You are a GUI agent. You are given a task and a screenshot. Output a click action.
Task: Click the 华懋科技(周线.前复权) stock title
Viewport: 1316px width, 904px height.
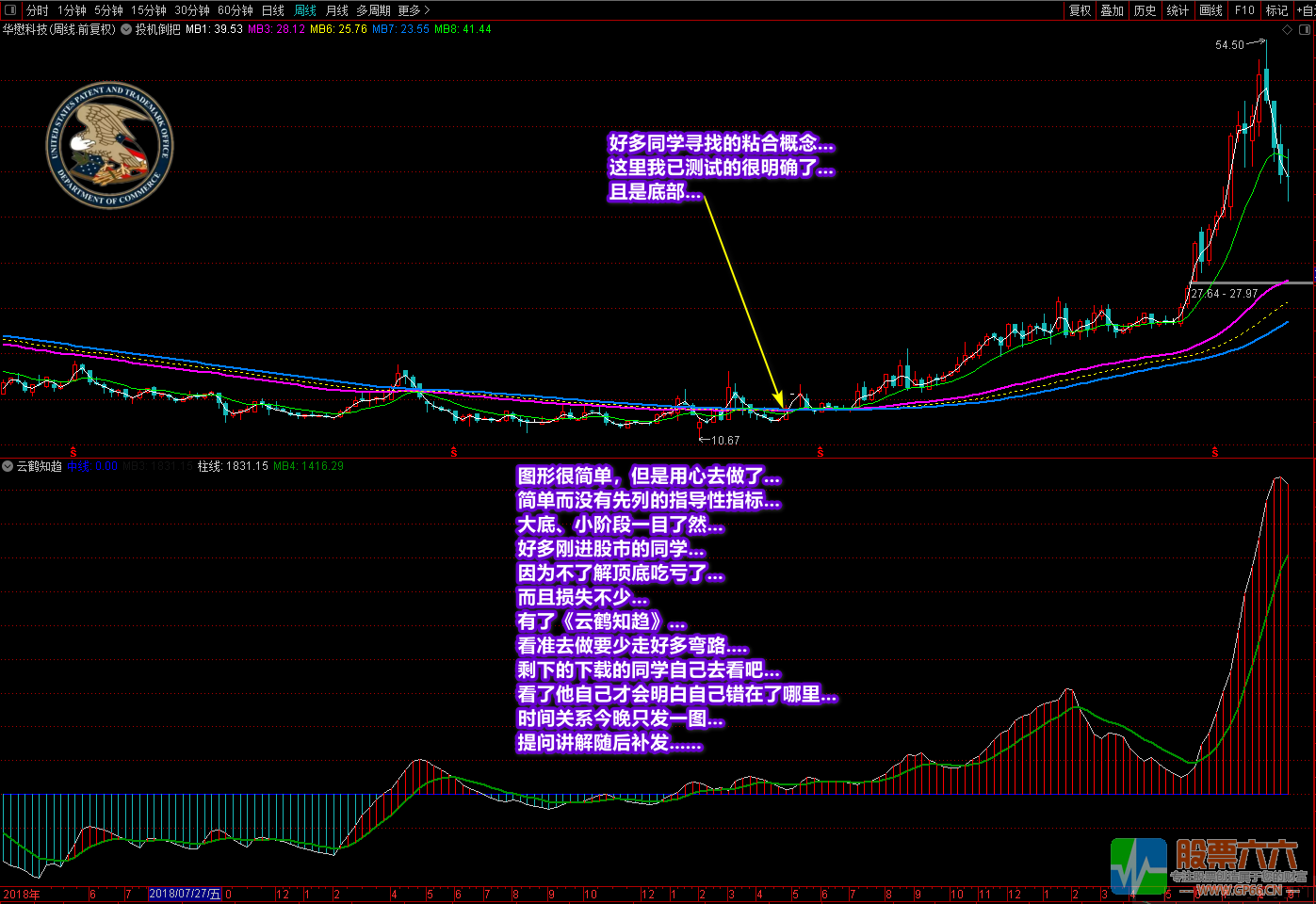click(58, 29)
